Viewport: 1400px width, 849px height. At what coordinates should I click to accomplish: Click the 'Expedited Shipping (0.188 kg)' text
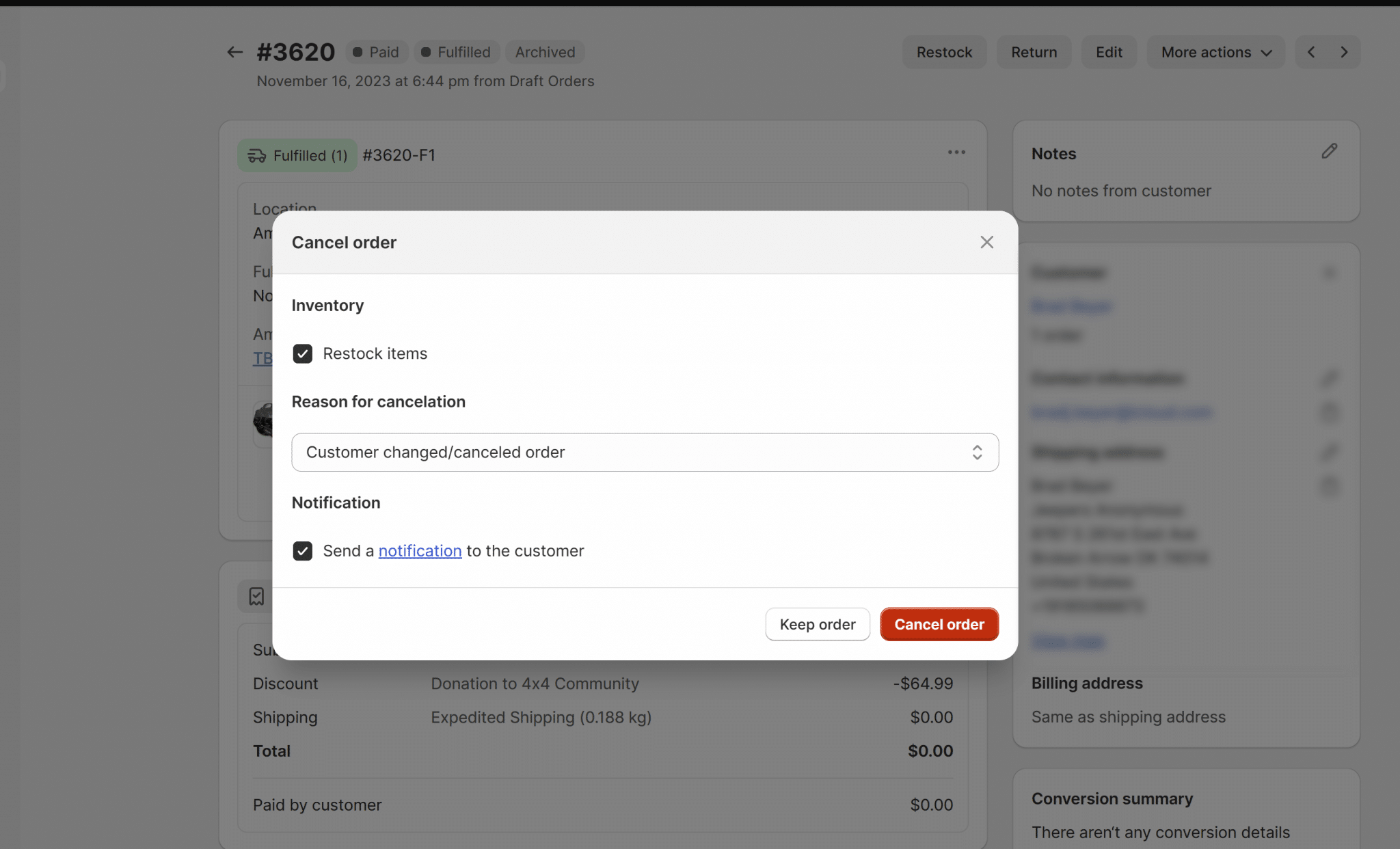(541, 717)
